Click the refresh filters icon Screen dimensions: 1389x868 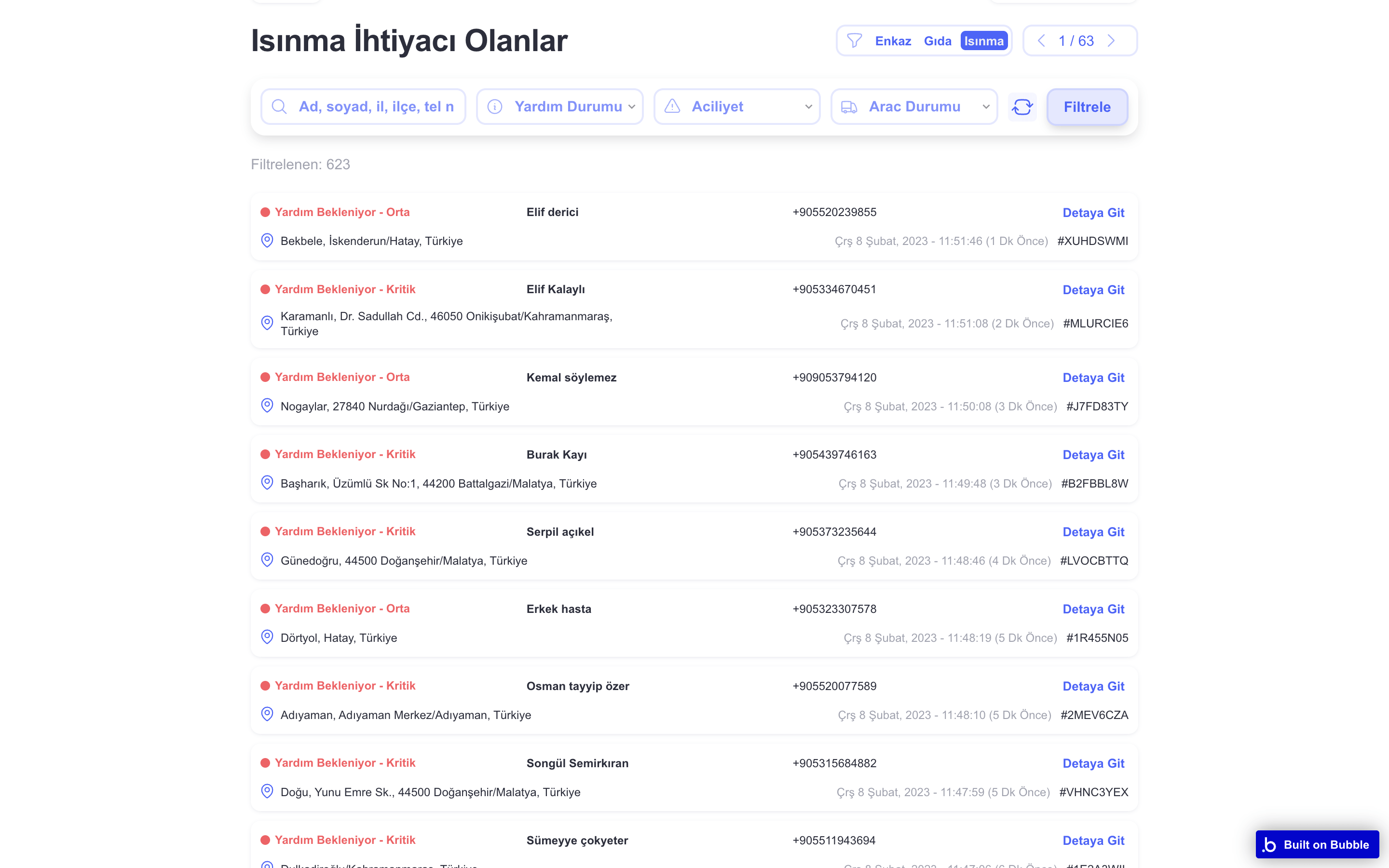tap(1021, 107)
